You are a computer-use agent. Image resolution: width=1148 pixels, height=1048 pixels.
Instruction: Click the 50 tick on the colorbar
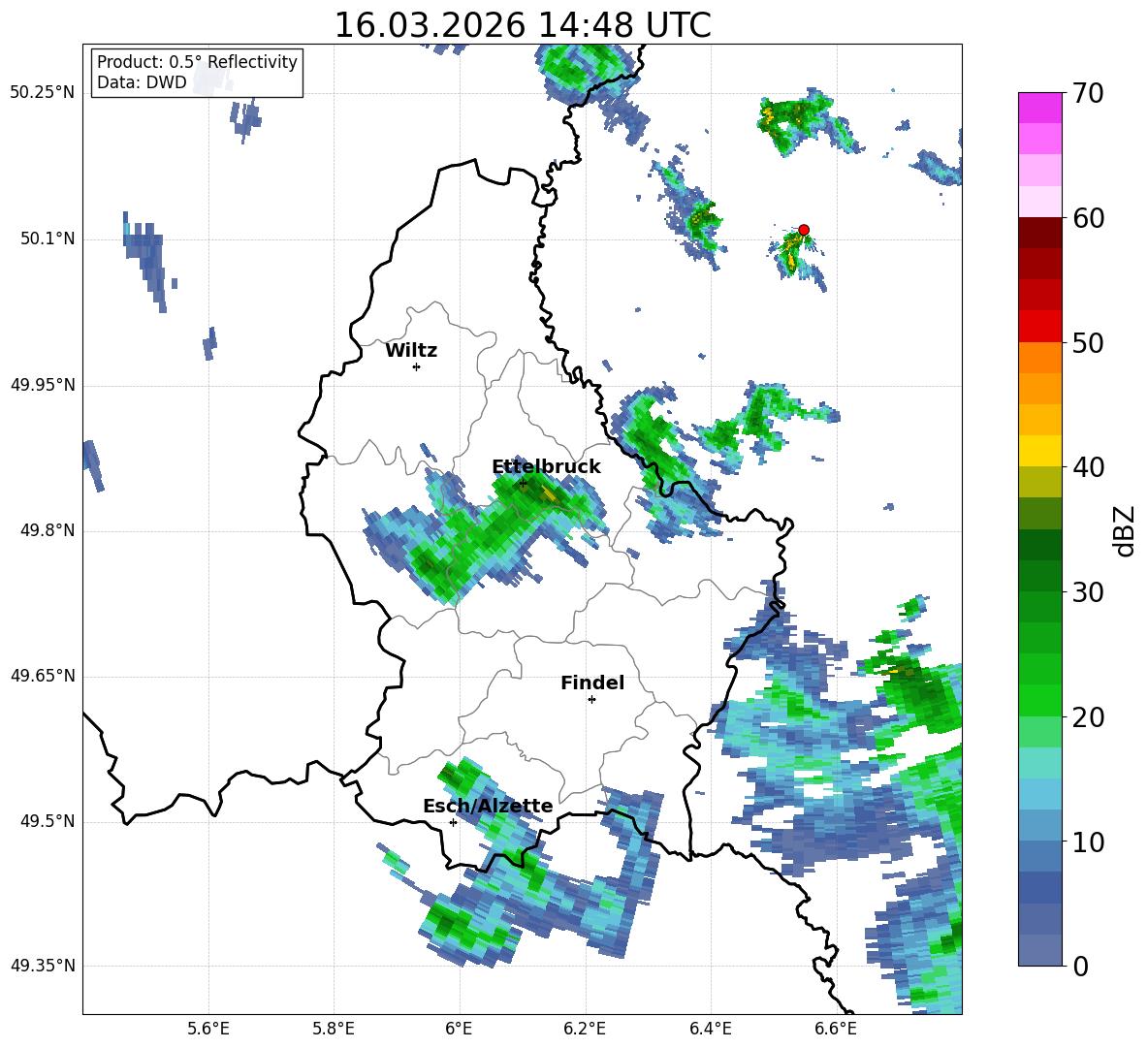[1087, 342]
